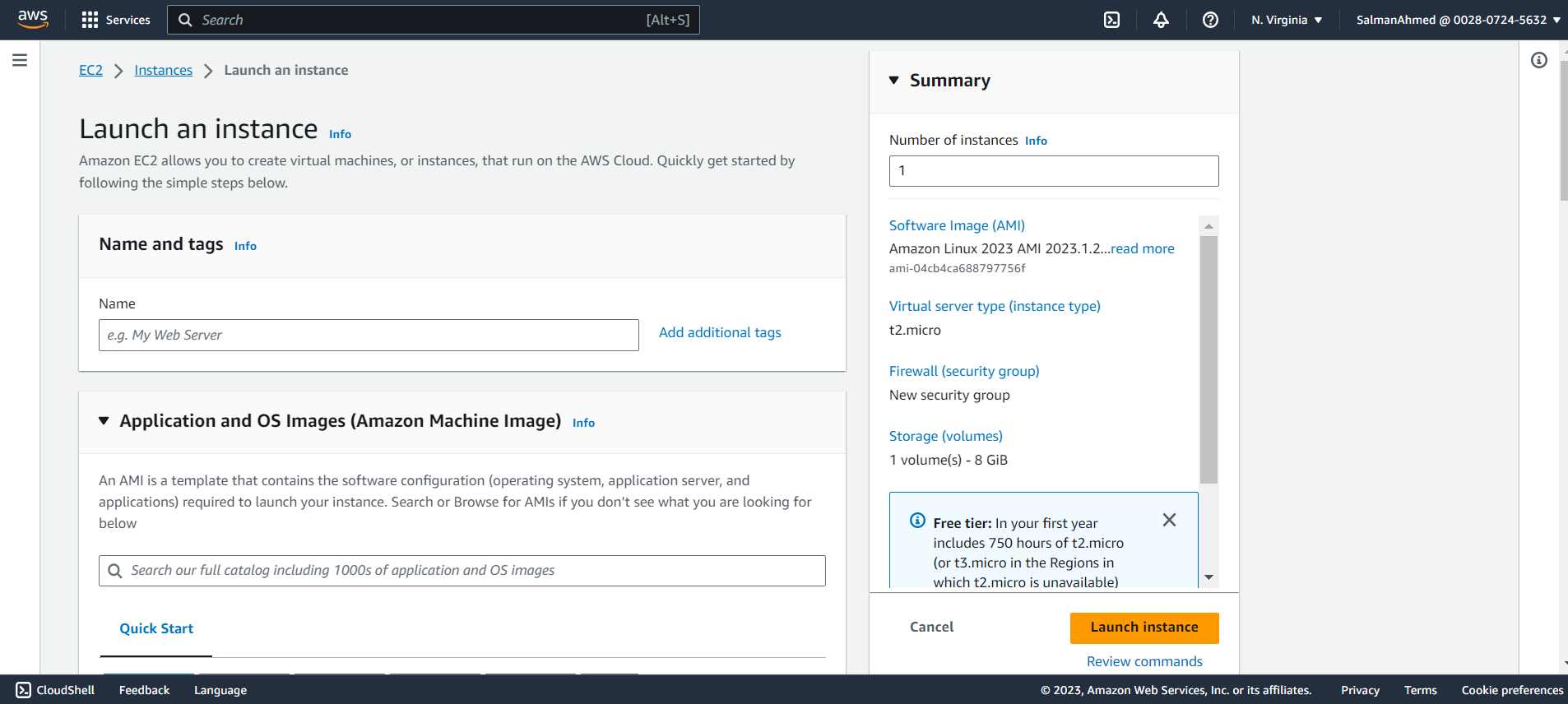Open the N. Virginia region dropdown
The height and width of the screenshot is (704, 1568).
click(1287, 20)
